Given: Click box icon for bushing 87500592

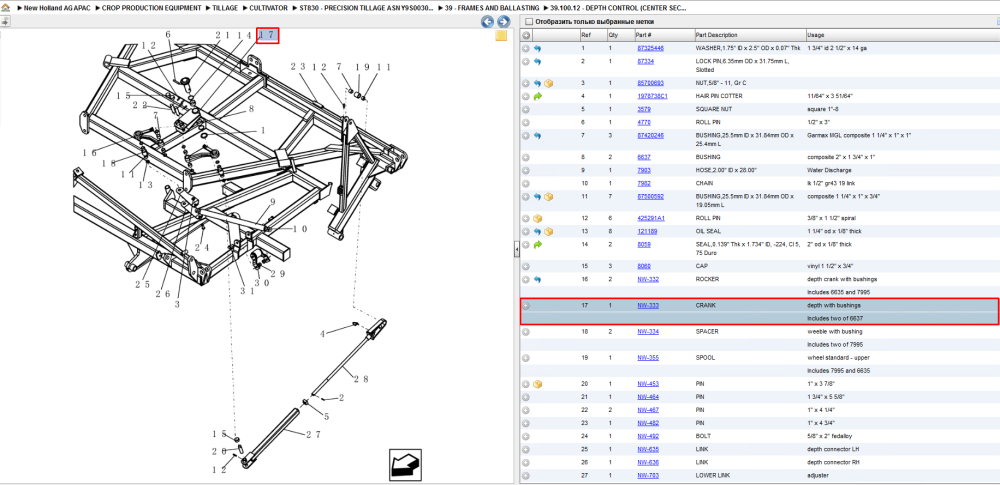Looking at the screenshot, I should (548, 197).
